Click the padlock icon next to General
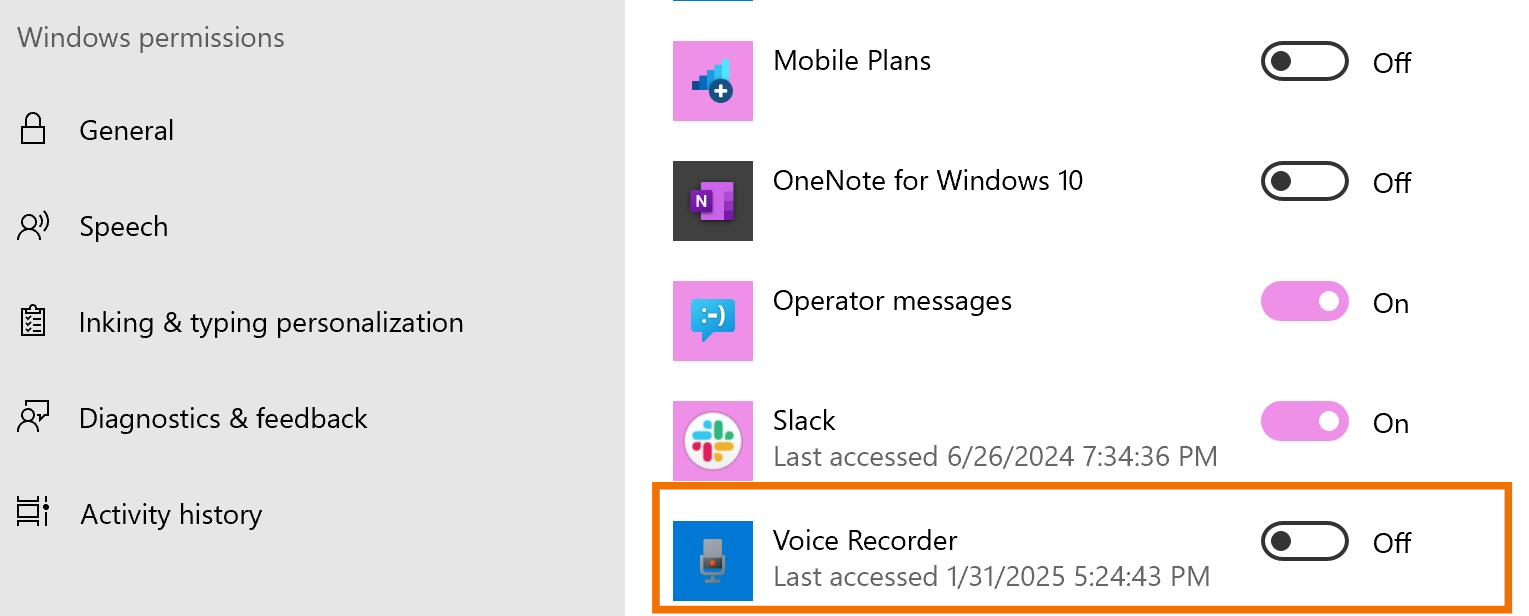The height and width of the screenshot is (616, 1529). pos(33,129)
